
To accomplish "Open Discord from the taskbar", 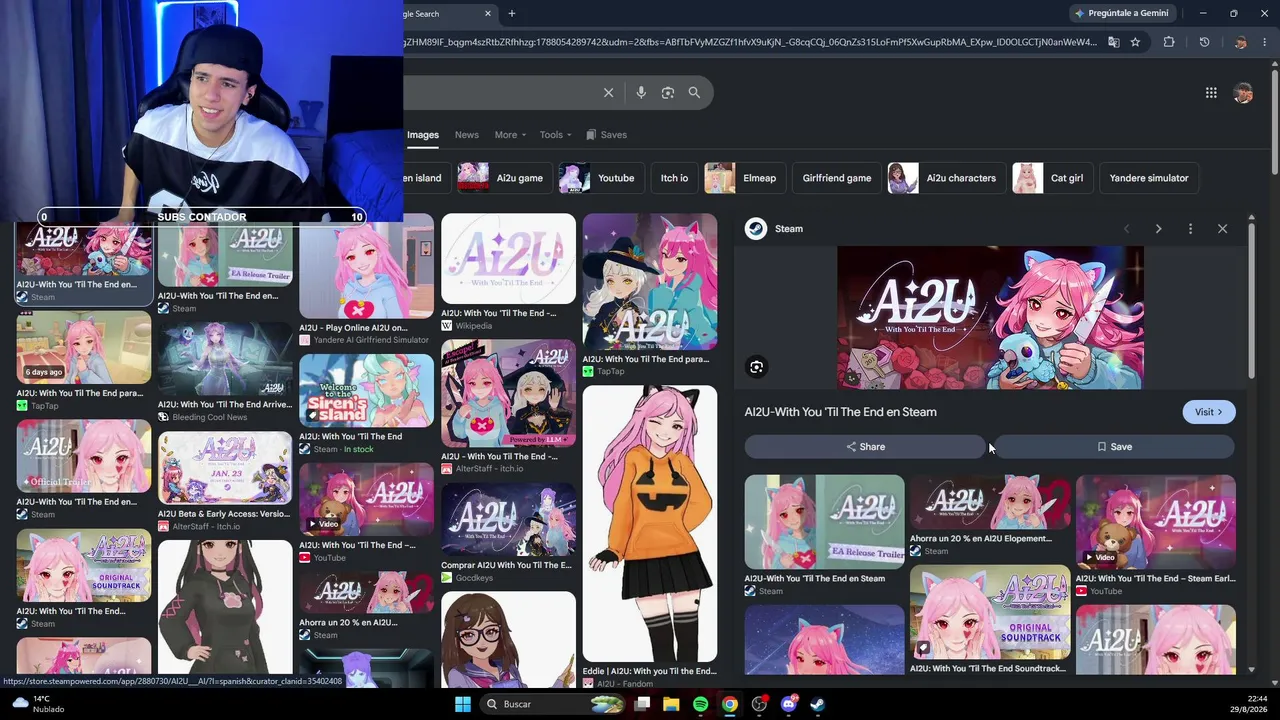I will [x=788, y=704].
